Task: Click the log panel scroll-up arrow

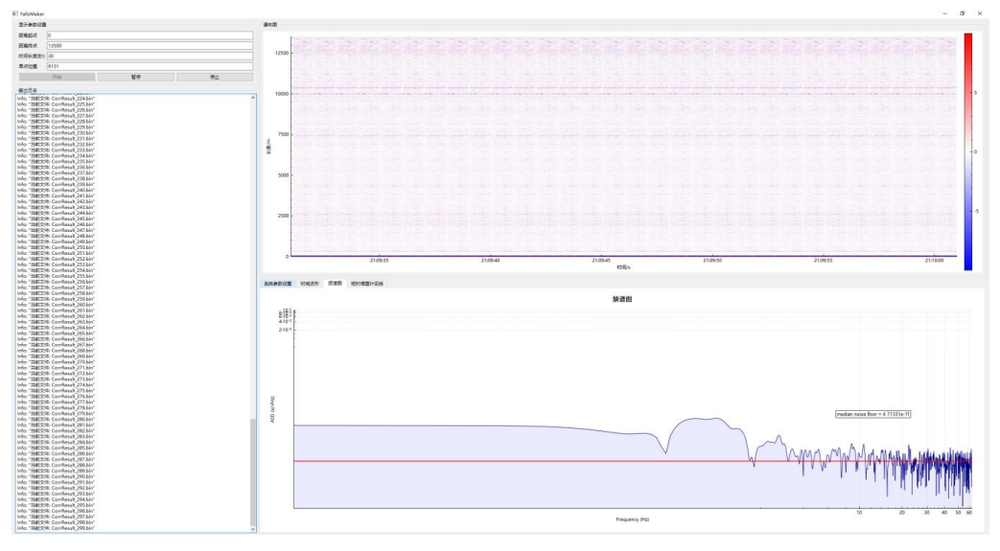Action: (253, 97)
